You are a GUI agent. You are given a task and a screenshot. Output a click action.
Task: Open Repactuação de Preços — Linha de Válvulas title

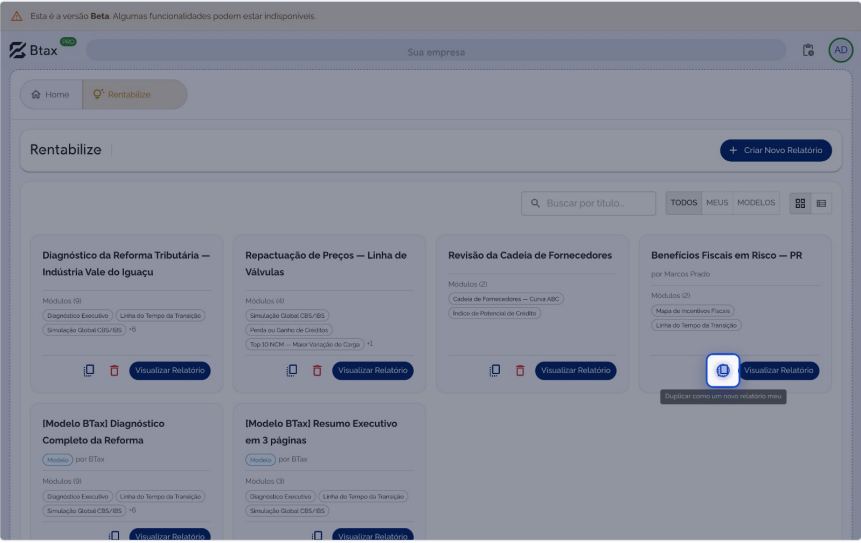(x=326, y=264)
